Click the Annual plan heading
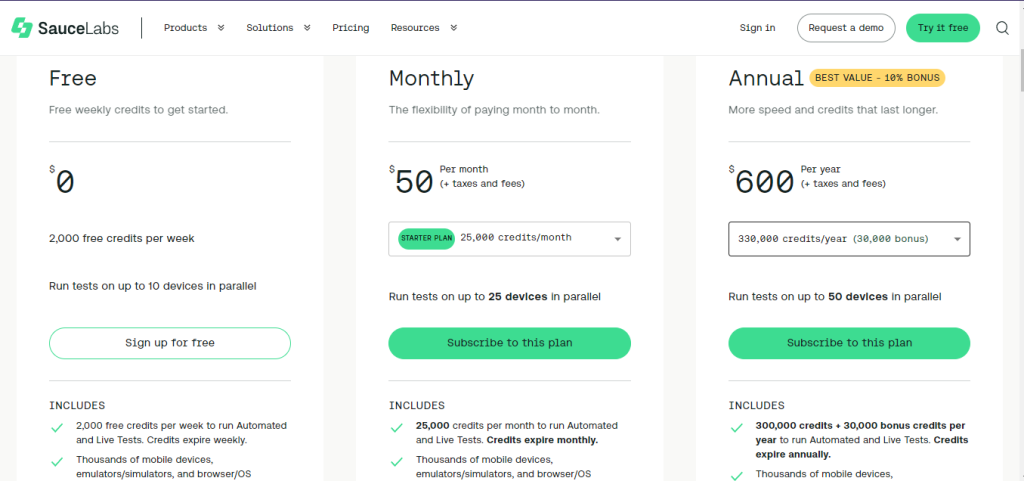 coord(766,78)
